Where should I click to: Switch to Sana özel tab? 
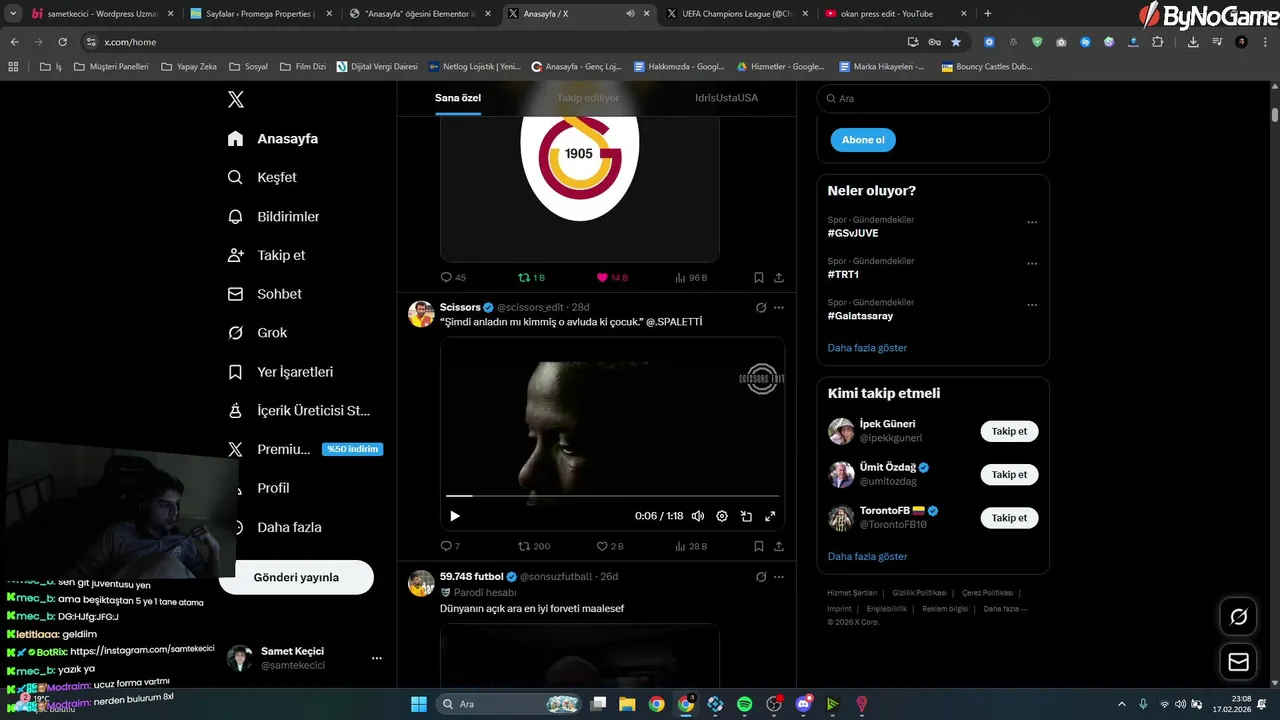coord(458,98)
